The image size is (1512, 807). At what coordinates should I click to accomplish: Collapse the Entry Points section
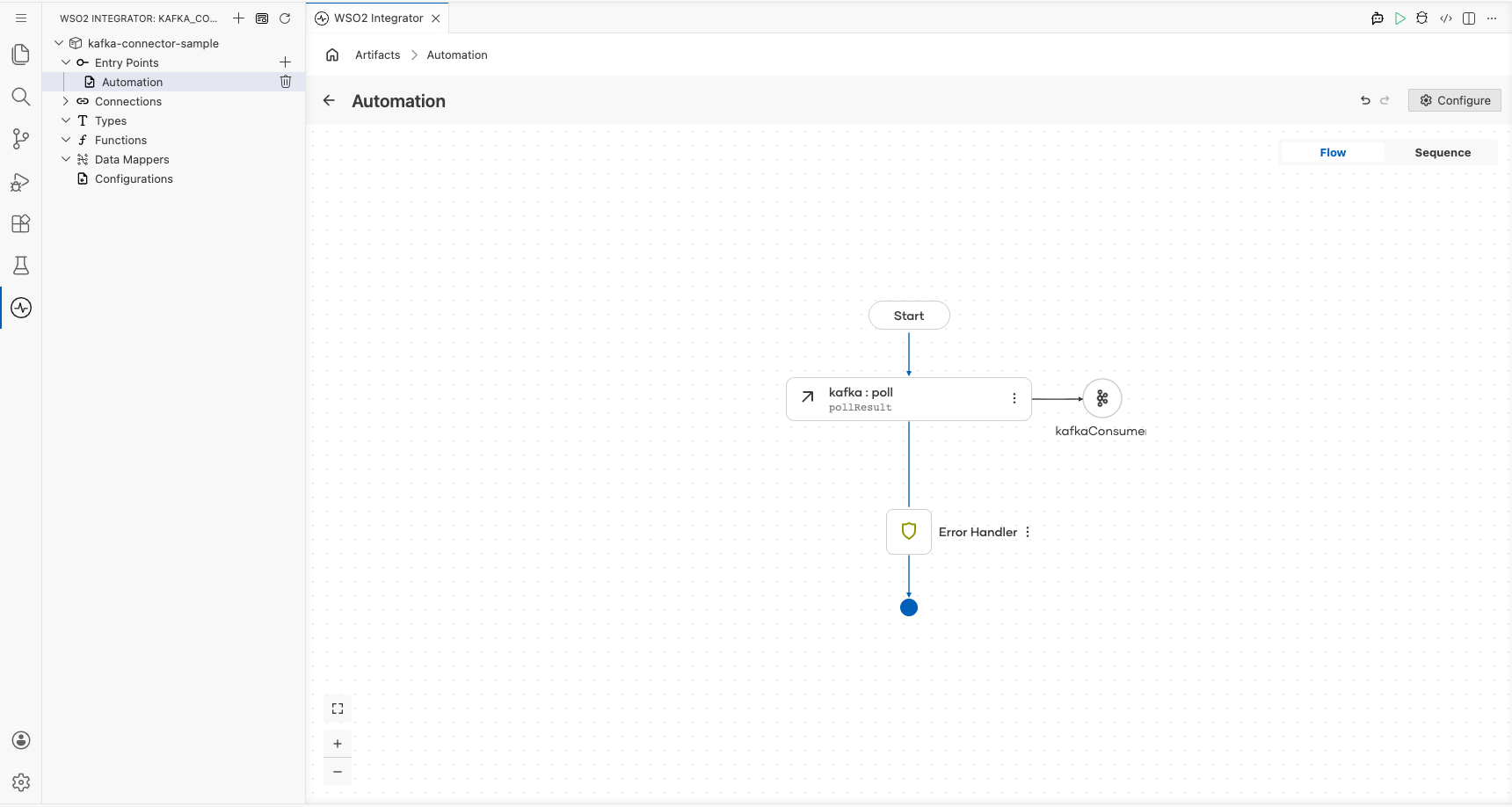click(x=66, y=62)
